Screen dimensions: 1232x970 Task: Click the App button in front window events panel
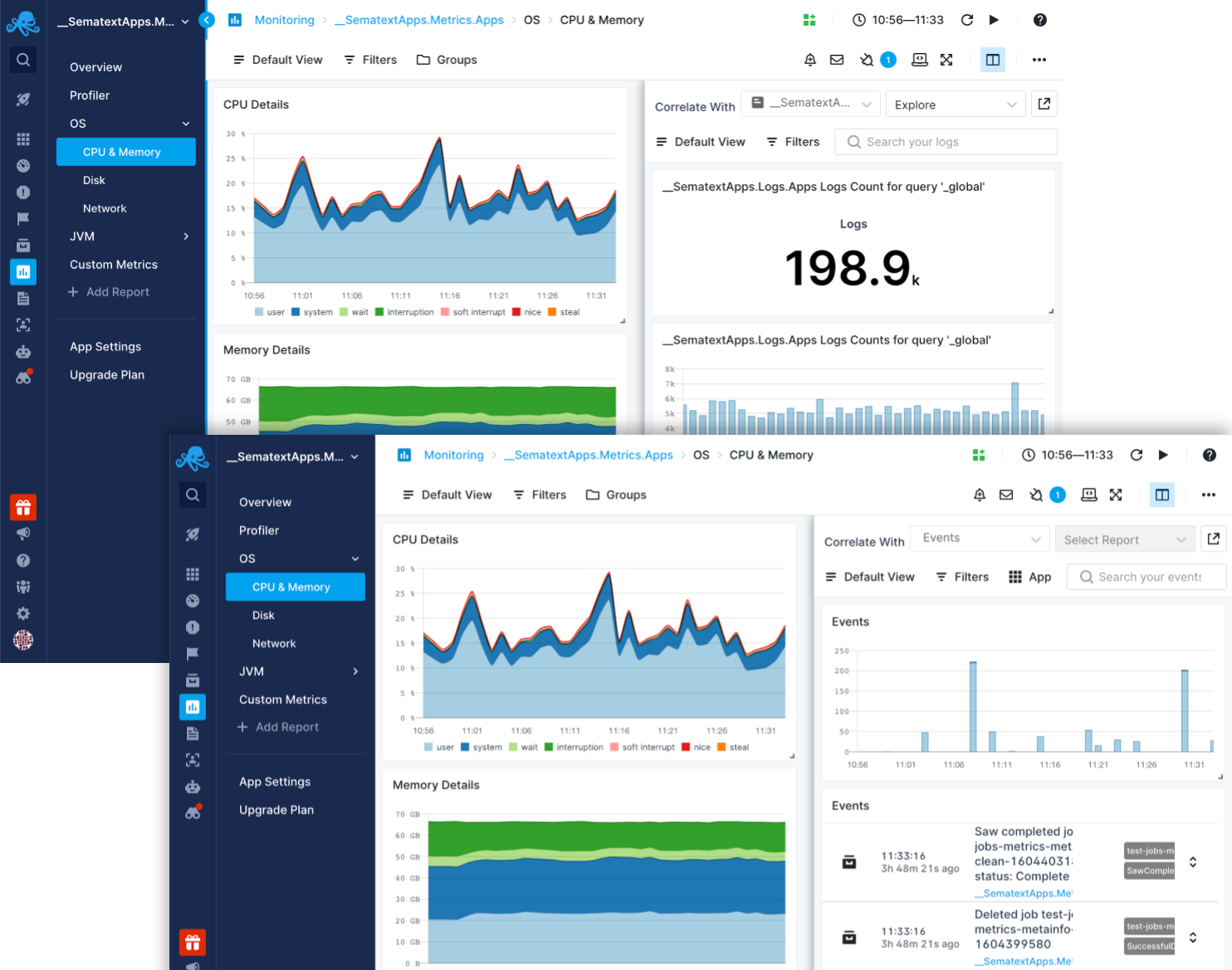tap(1029, 577)
